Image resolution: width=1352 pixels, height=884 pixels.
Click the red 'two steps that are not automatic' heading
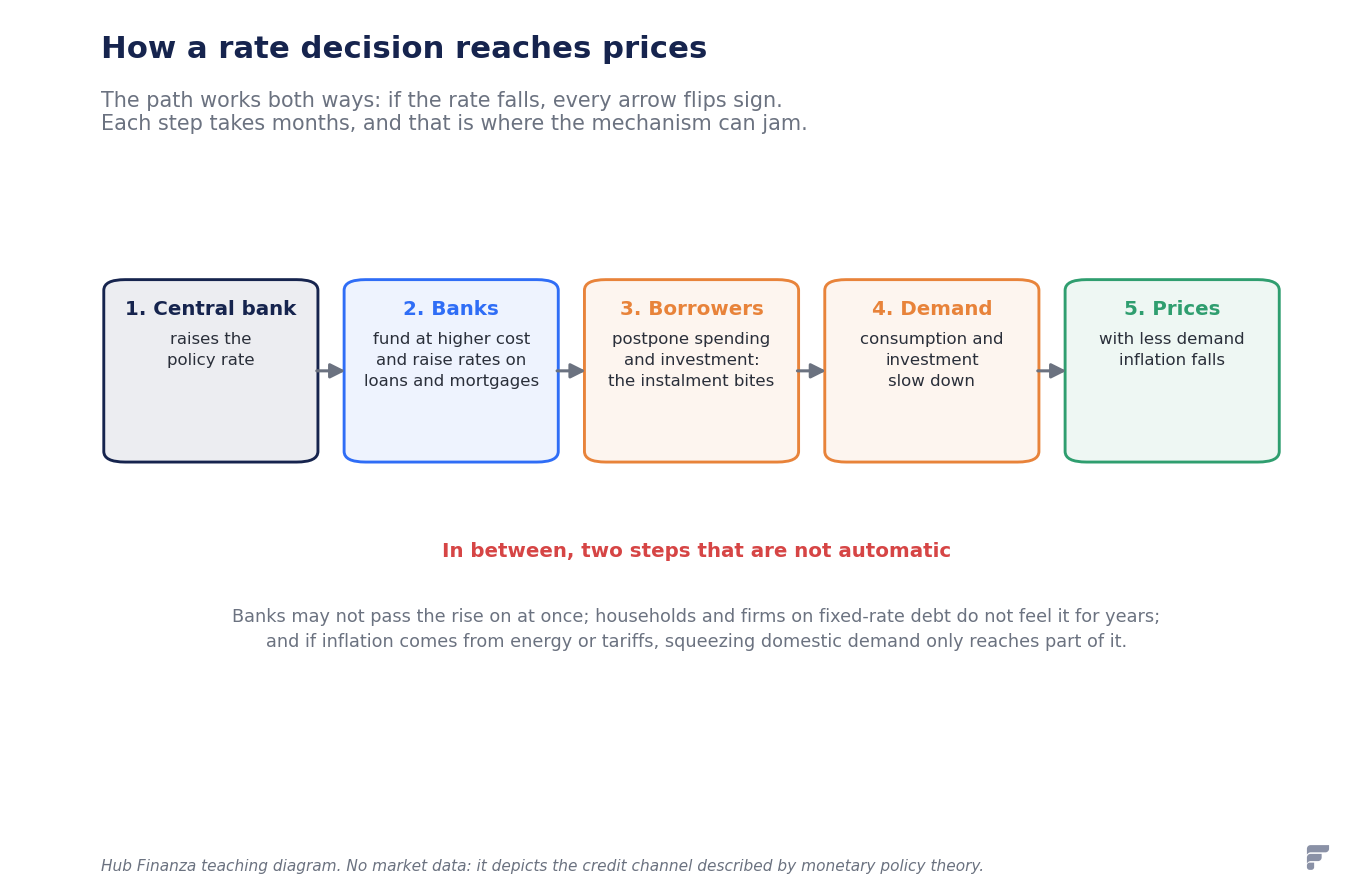tap(696, 551)
